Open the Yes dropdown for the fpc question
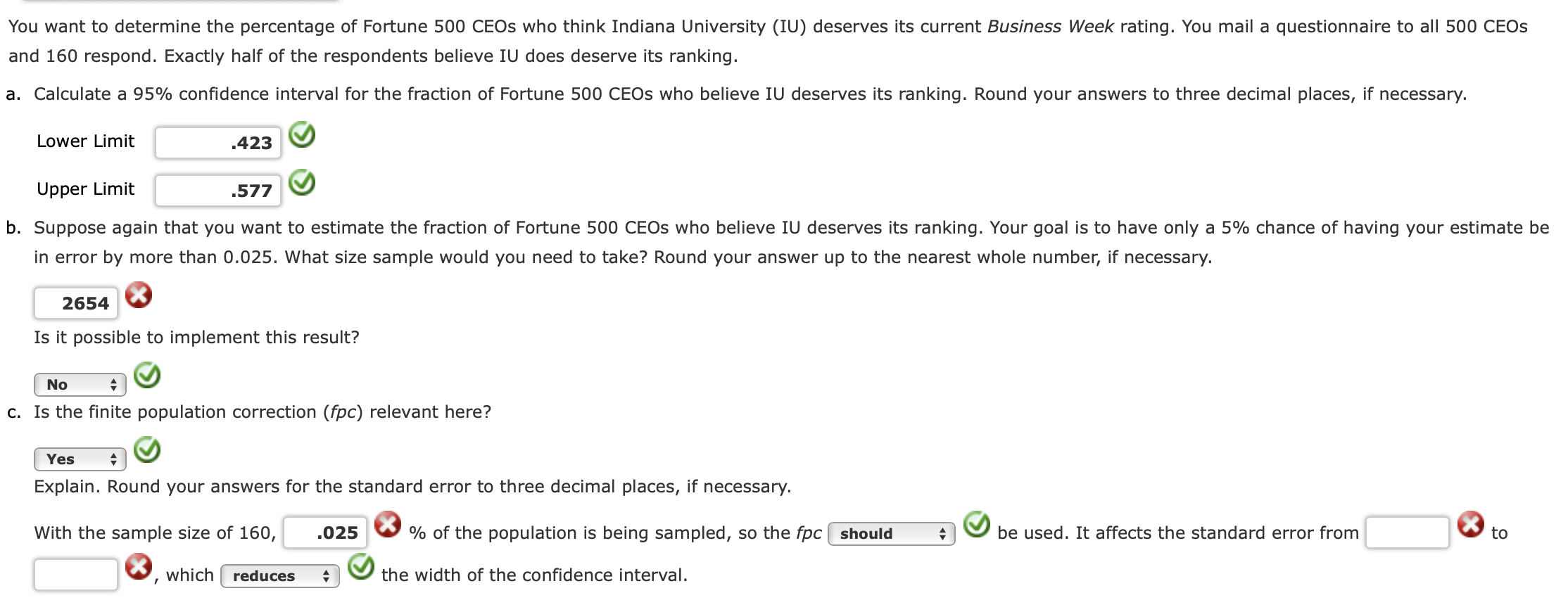Screen dimensions: 1568x612 click(x=79, y=459)
